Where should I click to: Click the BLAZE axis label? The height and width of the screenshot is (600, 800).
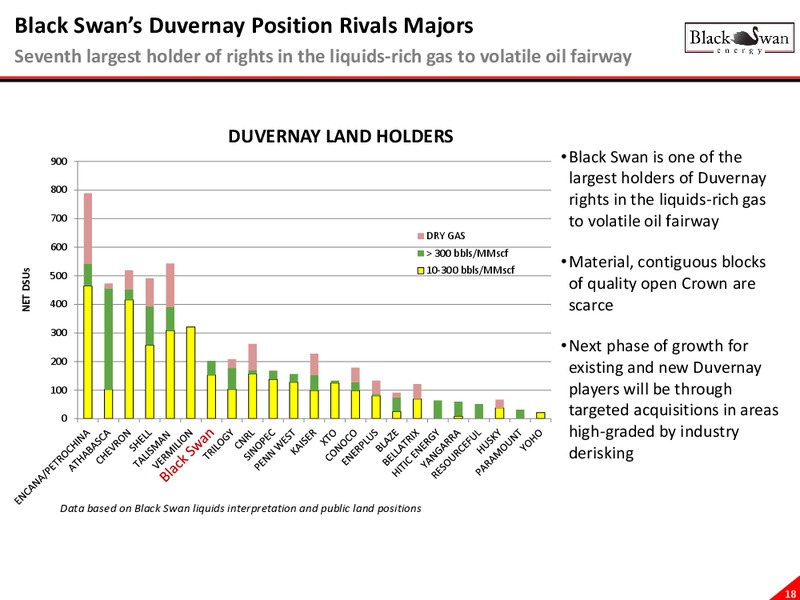(387, 440)
